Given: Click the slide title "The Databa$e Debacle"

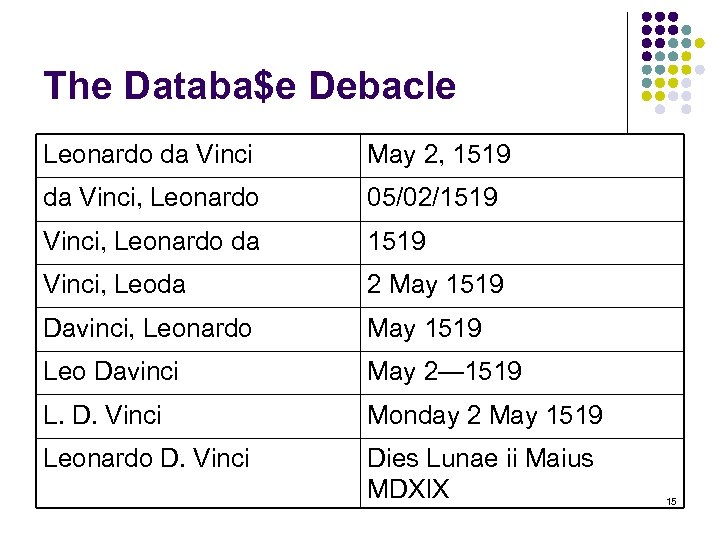Looking at the screenshot, I should 250,86.
